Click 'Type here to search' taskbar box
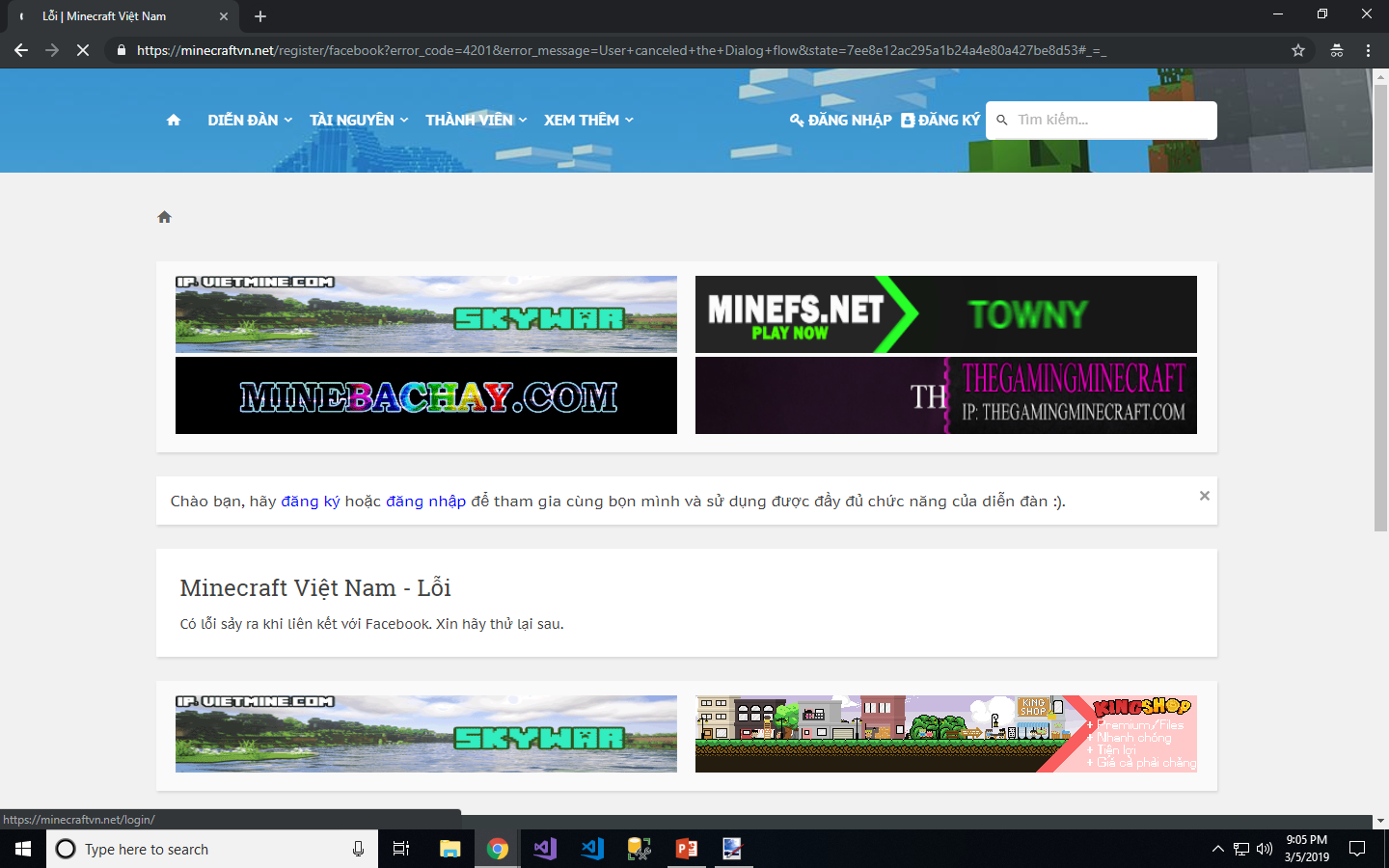Viewport: 1389px width, 868px height. click(x=212, y=849)
